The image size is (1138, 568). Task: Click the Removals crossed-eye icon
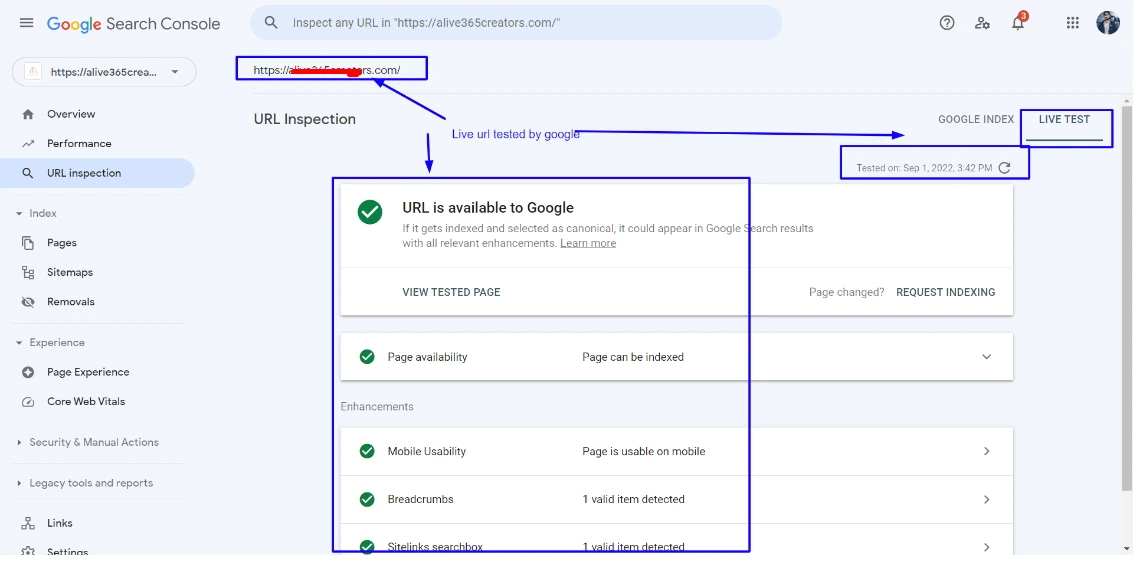tap(28, 302)
